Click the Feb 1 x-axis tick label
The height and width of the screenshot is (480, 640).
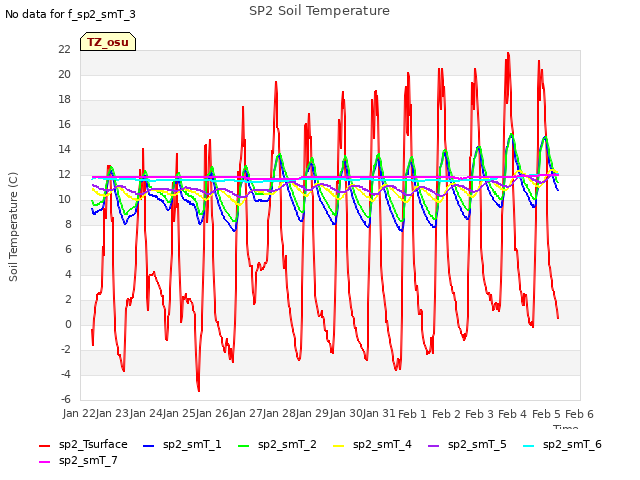[x=412, y=414]
